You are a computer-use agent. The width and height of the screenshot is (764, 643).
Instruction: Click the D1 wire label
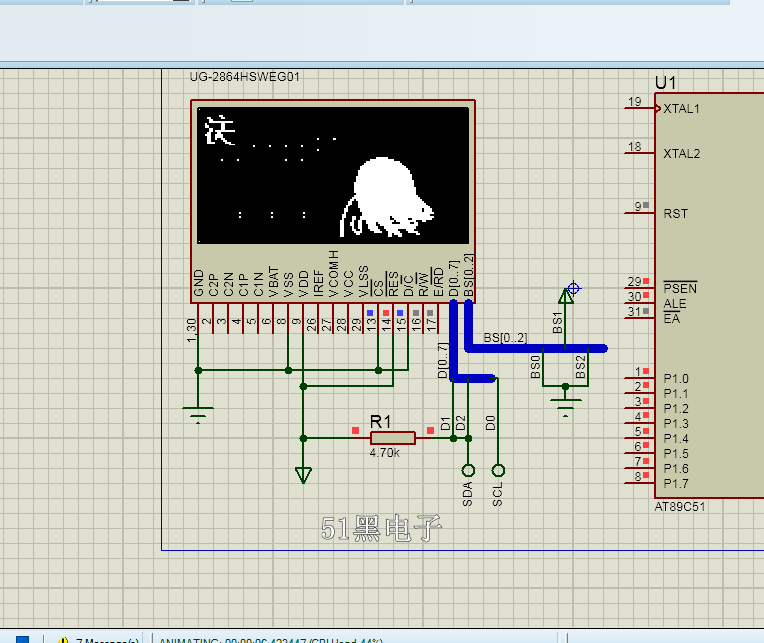tap(445, 423)
